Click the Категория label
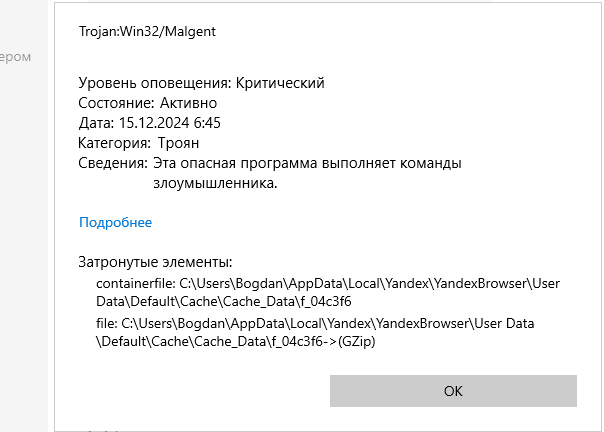Screen dimensions: 604x432 [x=114, y=142]
